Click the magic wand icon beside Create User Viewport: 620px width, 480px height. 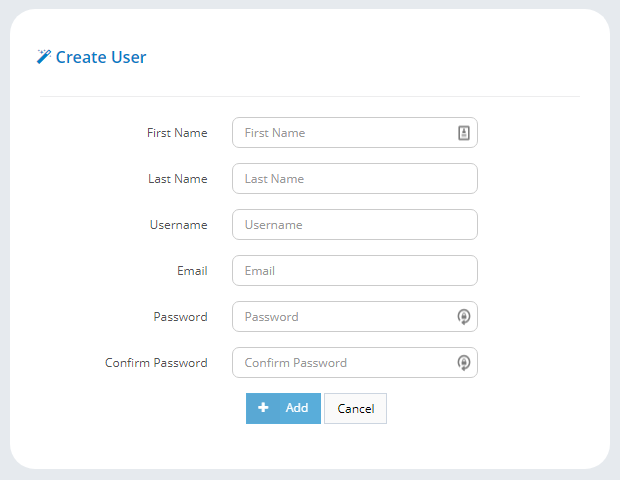click(44, 57)
